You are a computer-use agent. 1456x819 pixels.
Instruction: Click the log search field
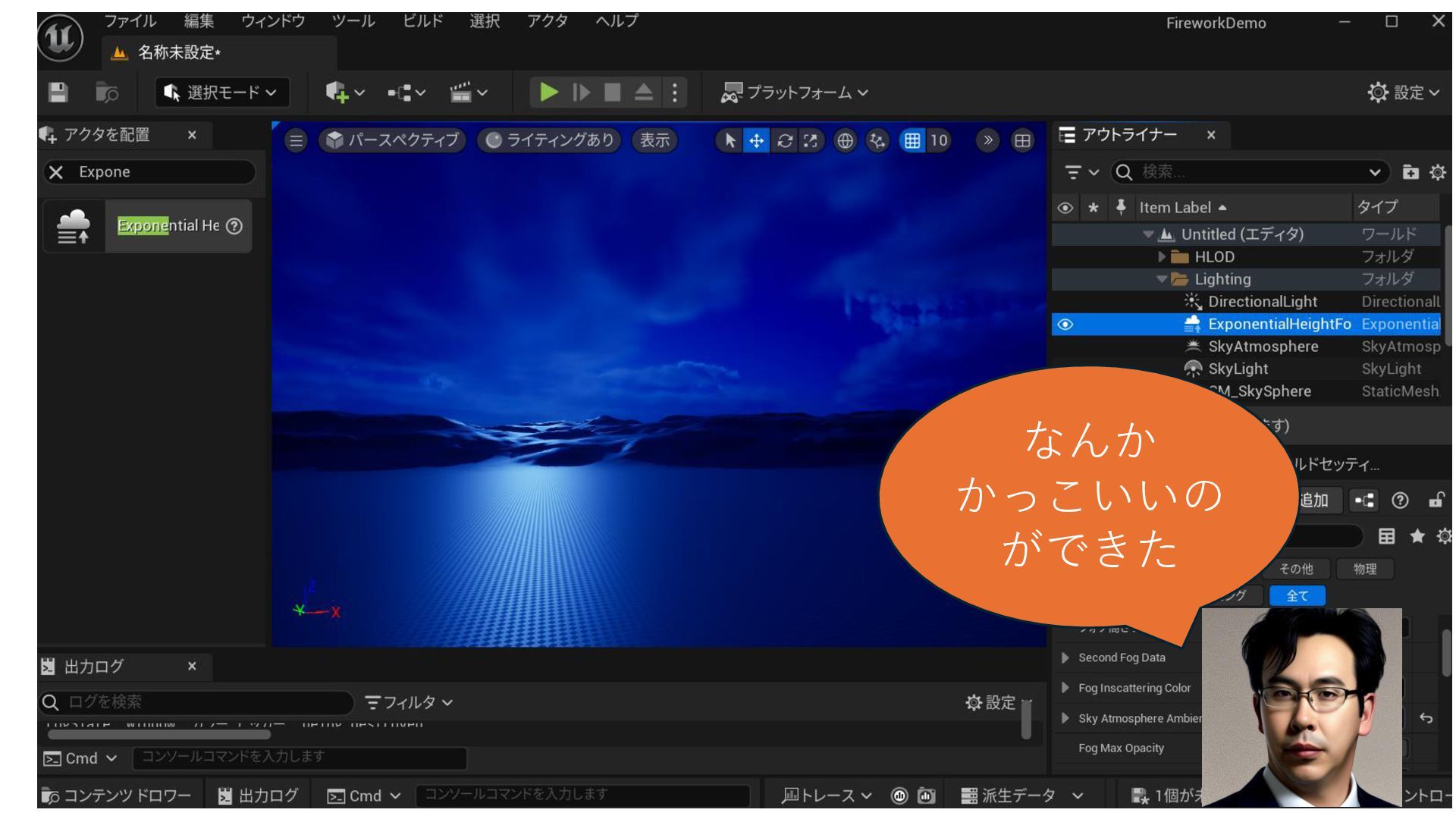point(197,702)
